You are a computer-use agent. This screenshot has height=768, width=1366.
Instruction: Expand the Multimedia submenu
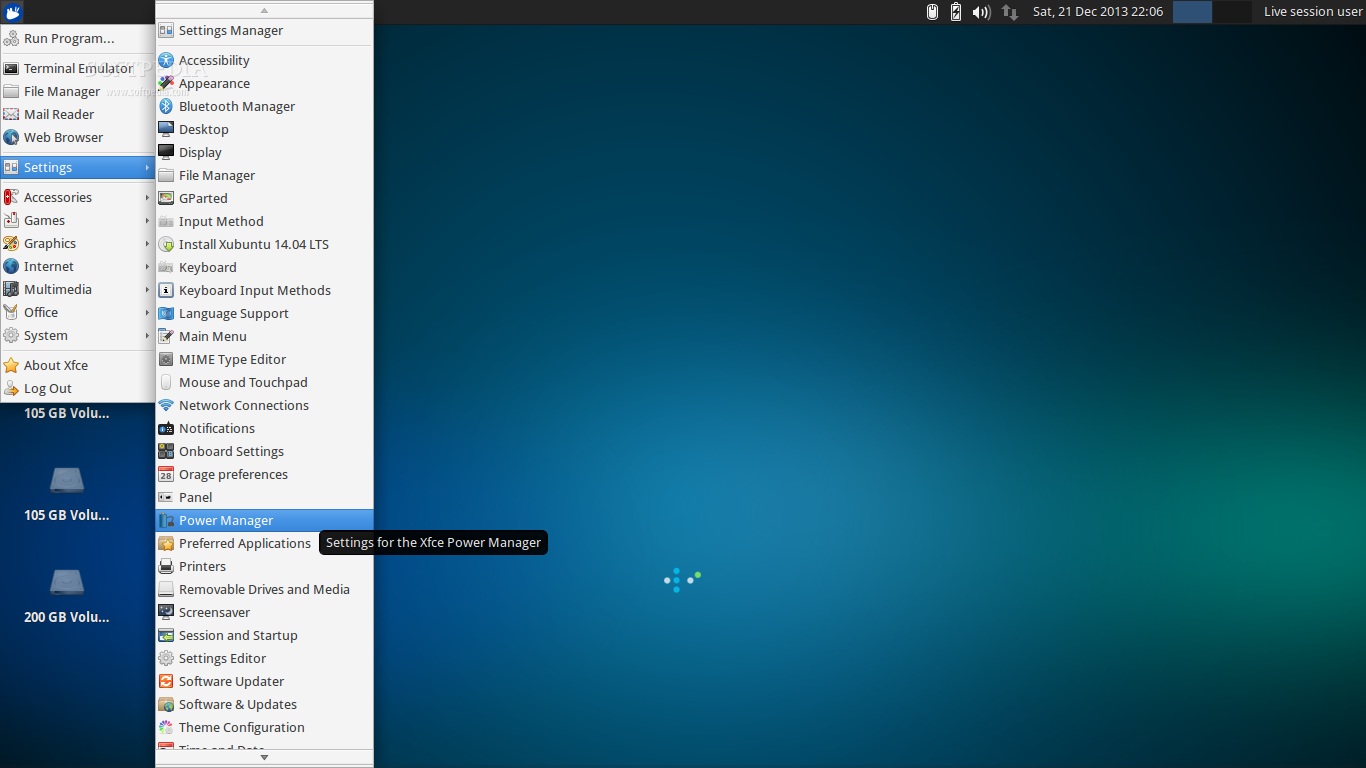point(77,289)
